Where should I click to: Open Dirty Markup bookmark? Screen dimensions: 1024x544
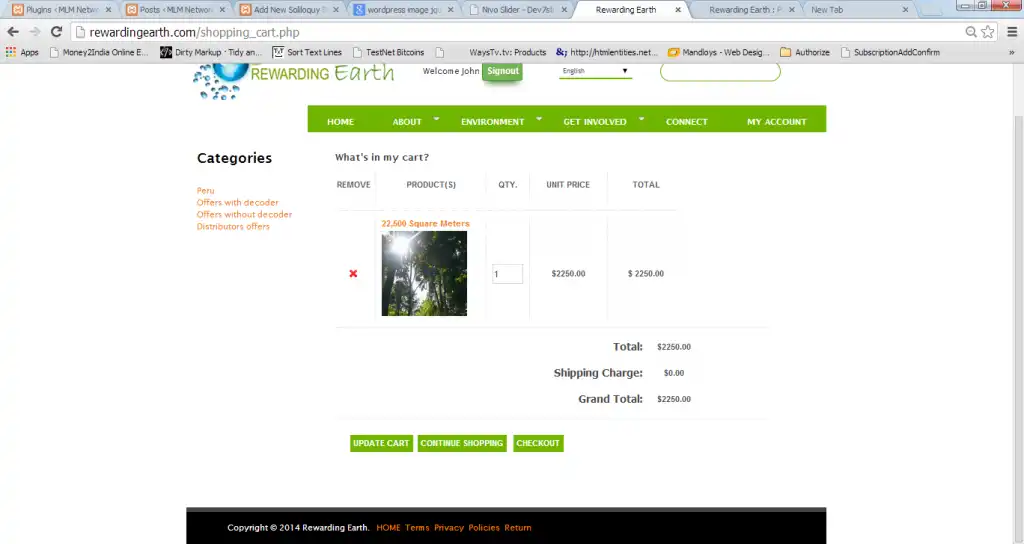coord(211,52)
